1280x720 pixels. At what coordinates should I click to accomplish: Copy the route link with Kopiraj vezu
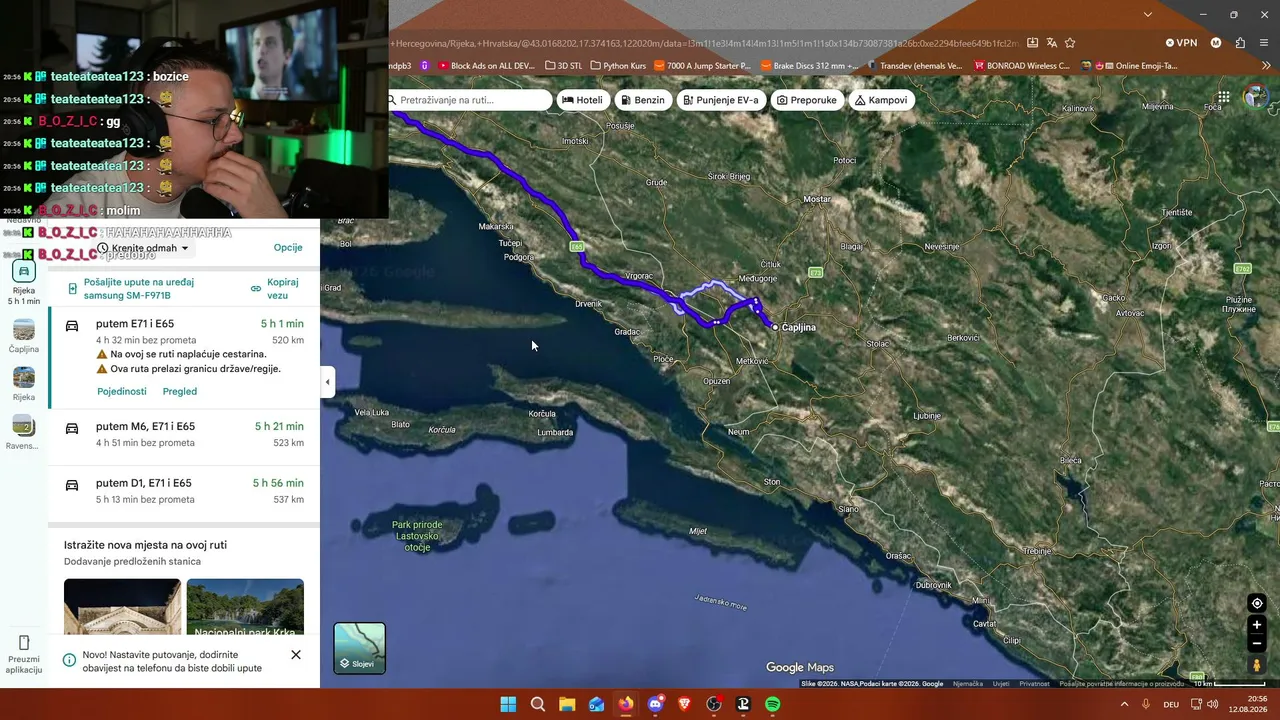(276, 289)
